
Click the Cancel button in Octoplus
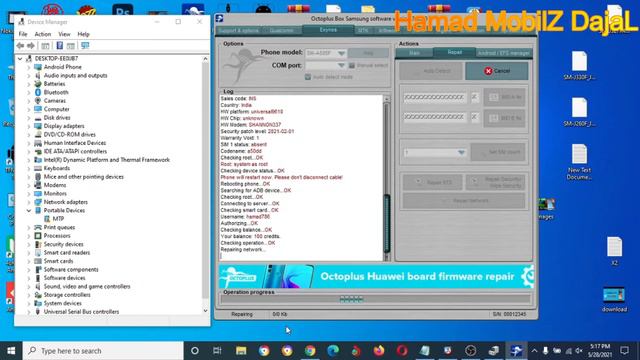coord(497,71)
